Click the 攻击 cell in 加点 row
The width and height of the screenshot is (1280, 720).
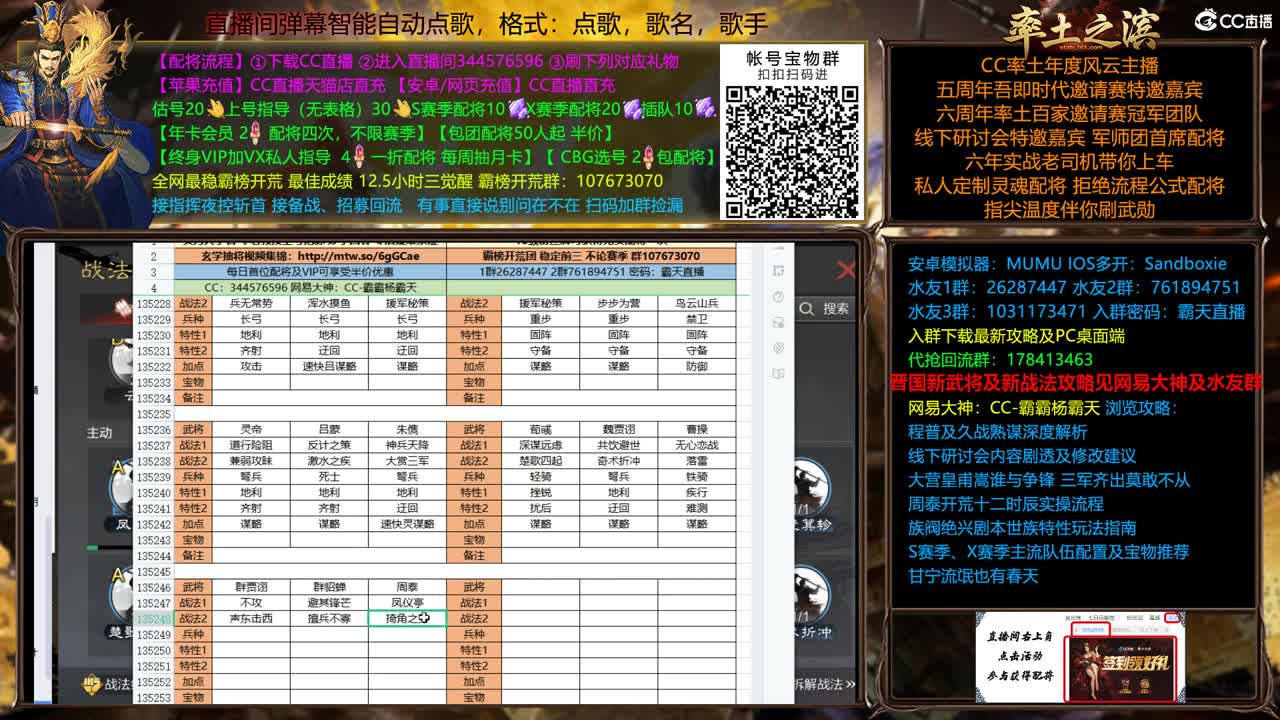251,366
